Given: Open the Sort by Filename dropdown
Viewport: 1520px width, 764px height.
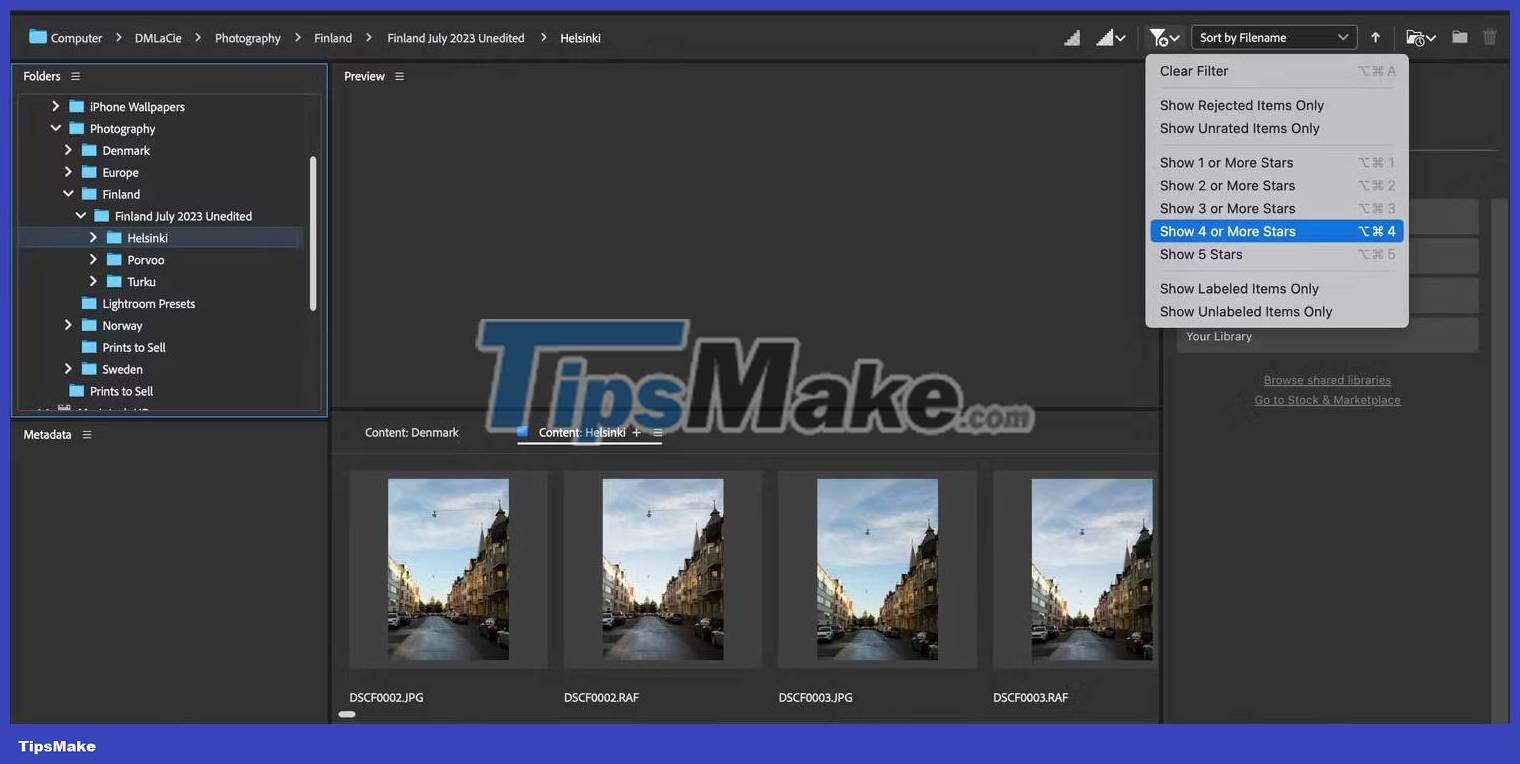Looking at the screenshot, I should [1274, 37].
